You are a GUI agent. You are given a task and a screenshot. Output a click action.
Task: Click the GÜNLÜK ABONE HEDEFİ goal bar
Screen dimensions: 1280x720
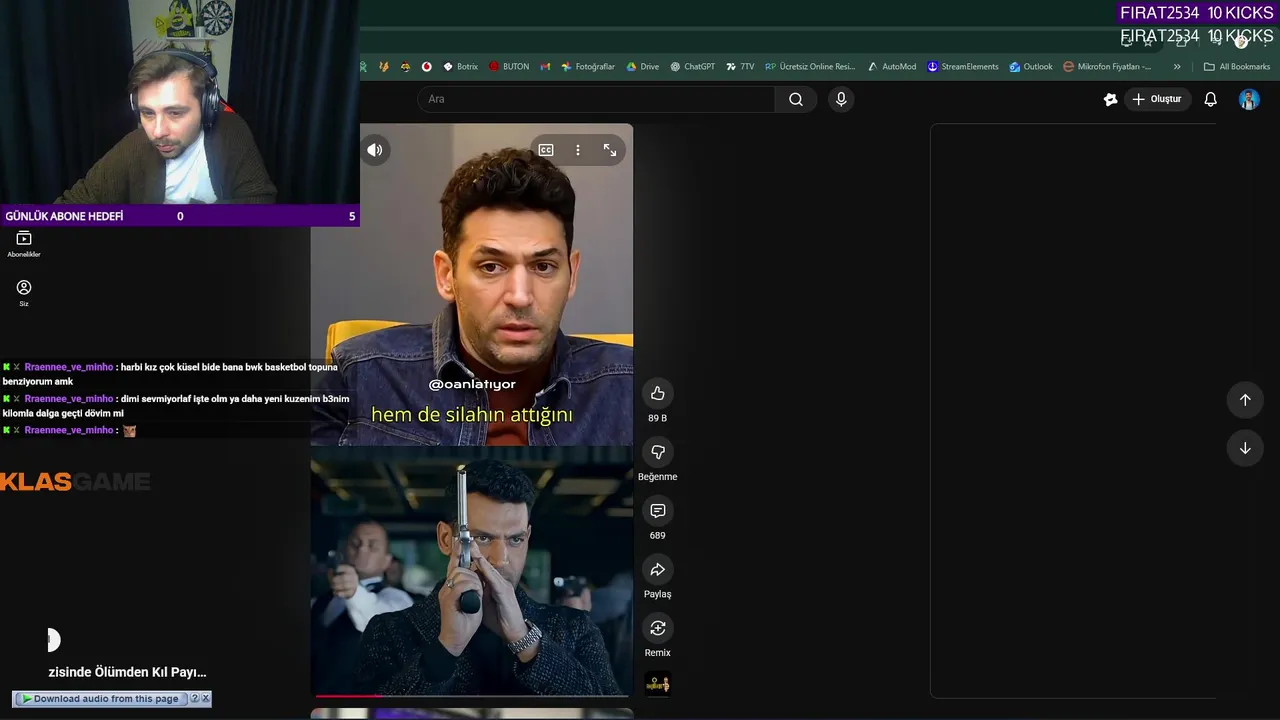pyautogui.click(x=180, y=216)
